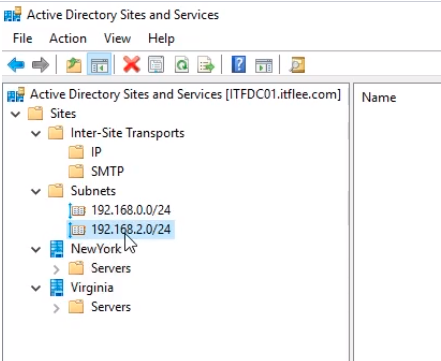Viewport: 441px width, 361px height.
Task: Open the File menu
Action: (x=23, y=38)
